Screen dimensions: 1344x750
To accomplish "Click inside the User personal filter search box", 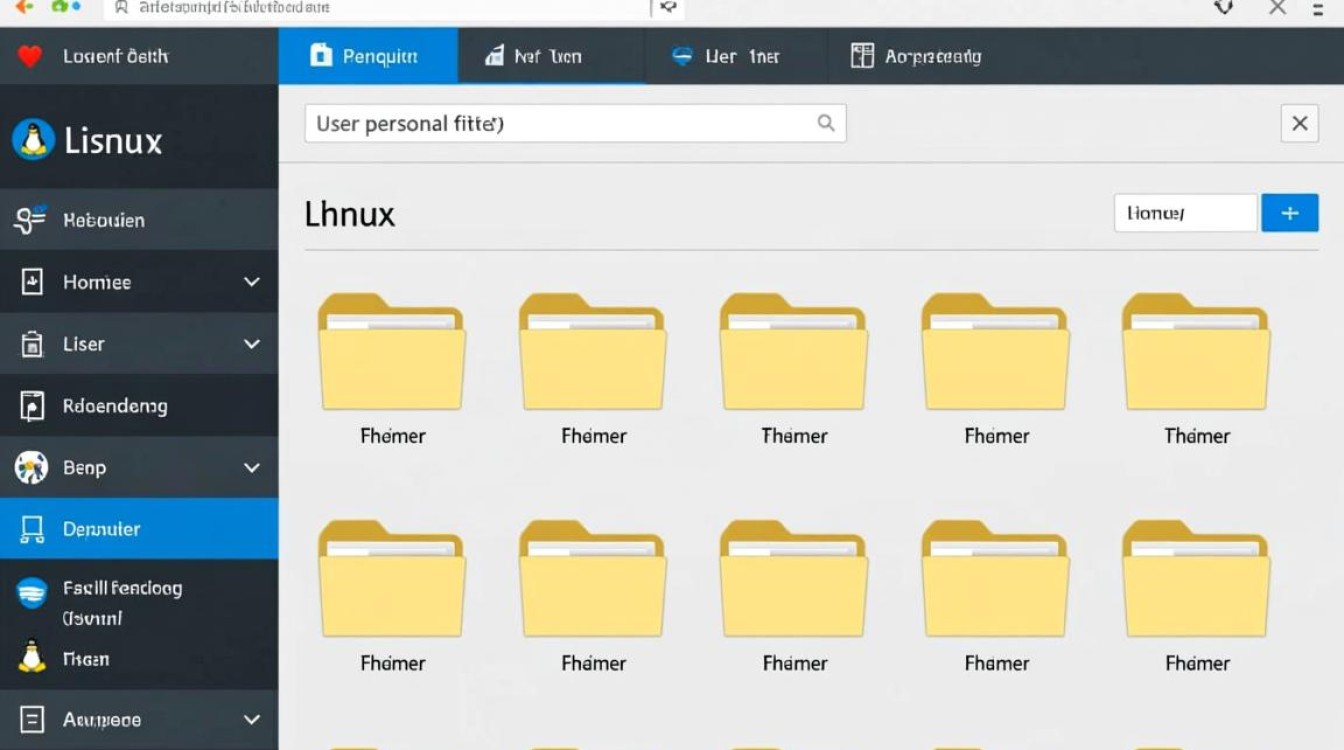I will 560,123.
